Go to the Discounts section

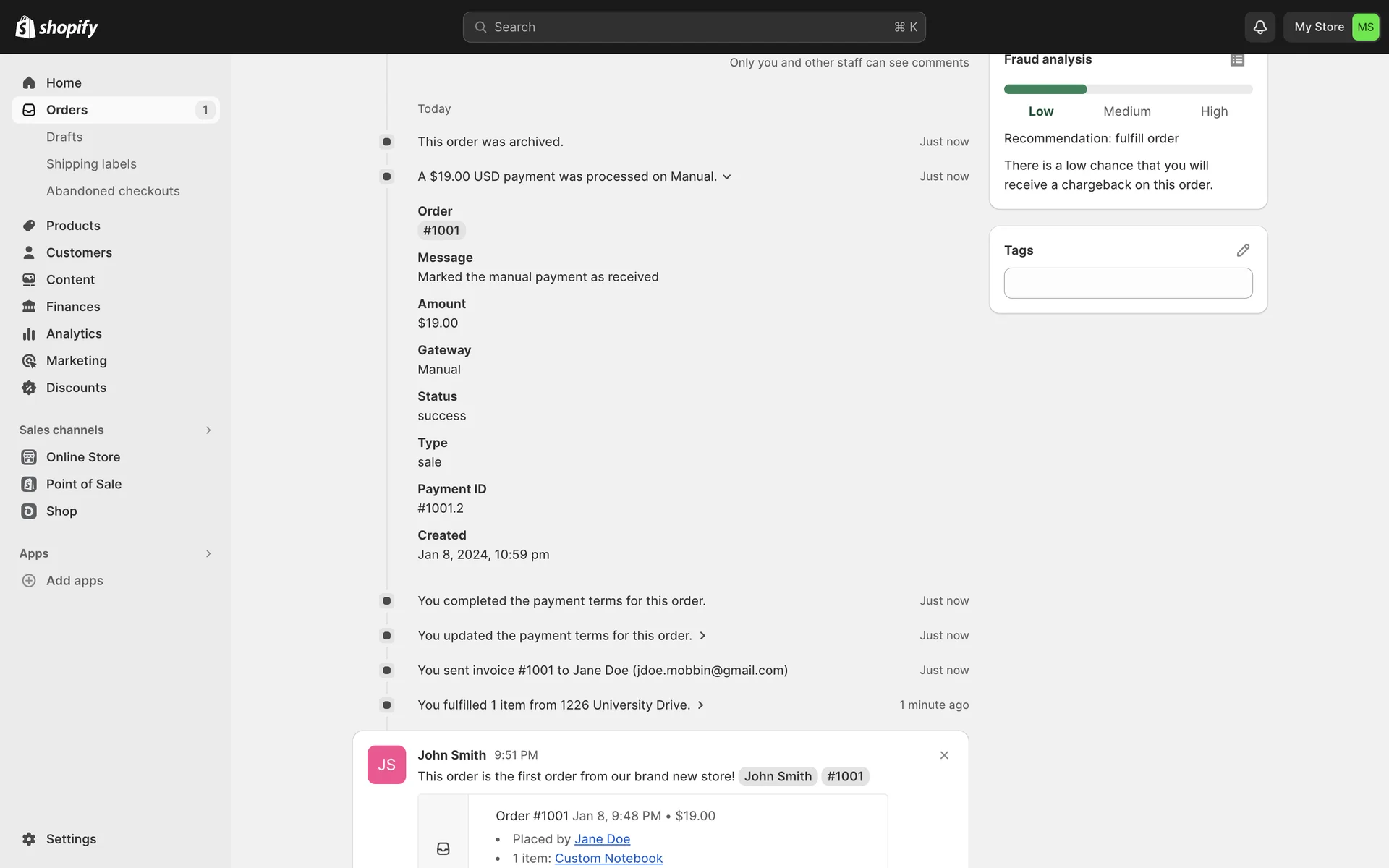click(76, 388)
